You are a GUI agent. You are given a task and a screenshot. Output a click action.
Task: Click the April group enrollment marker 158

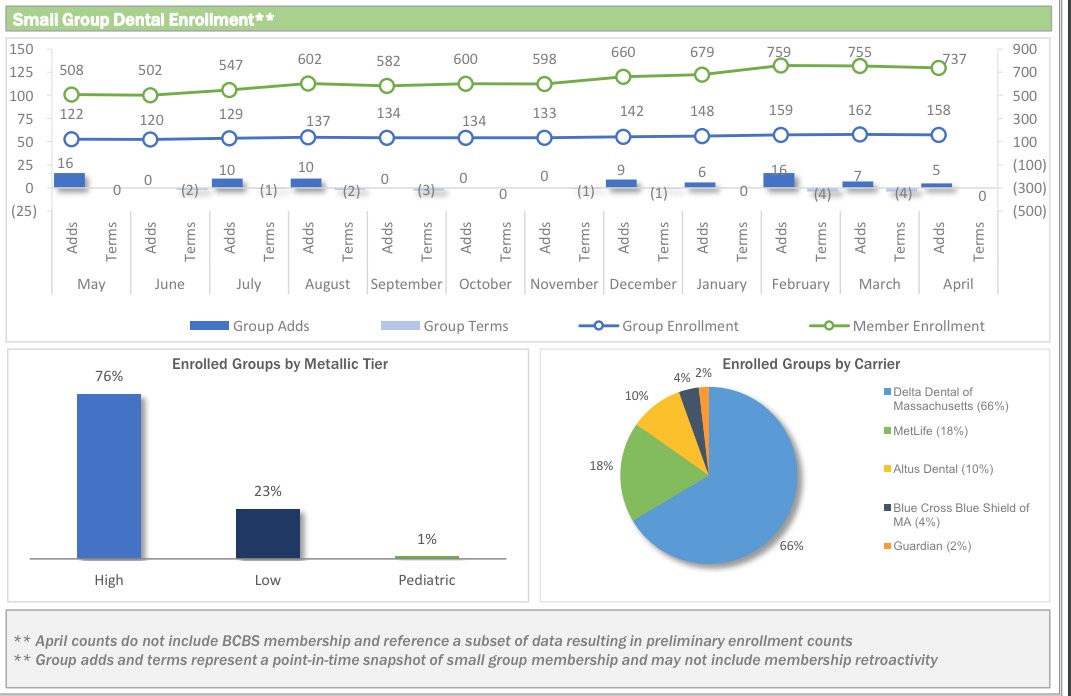coord(938,134)
